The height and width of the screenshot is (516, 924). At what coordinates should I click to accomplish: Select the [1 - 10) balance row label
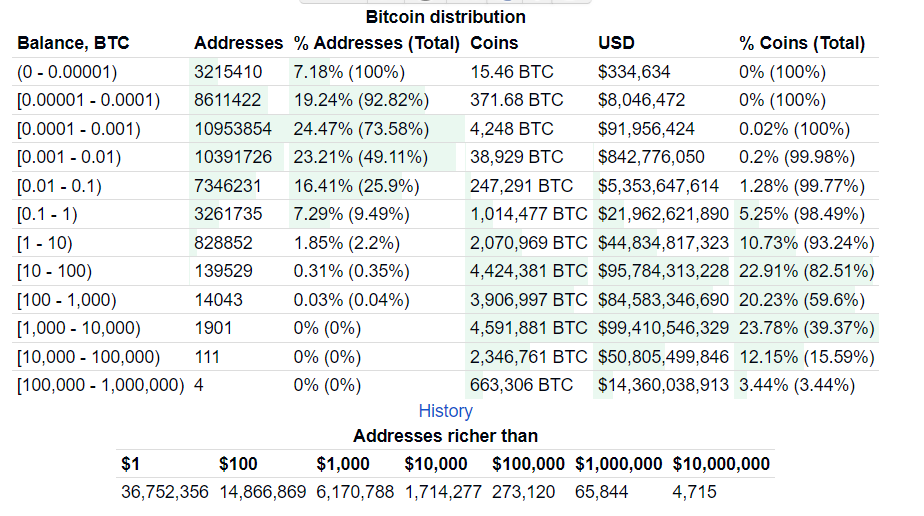[50, 243]
